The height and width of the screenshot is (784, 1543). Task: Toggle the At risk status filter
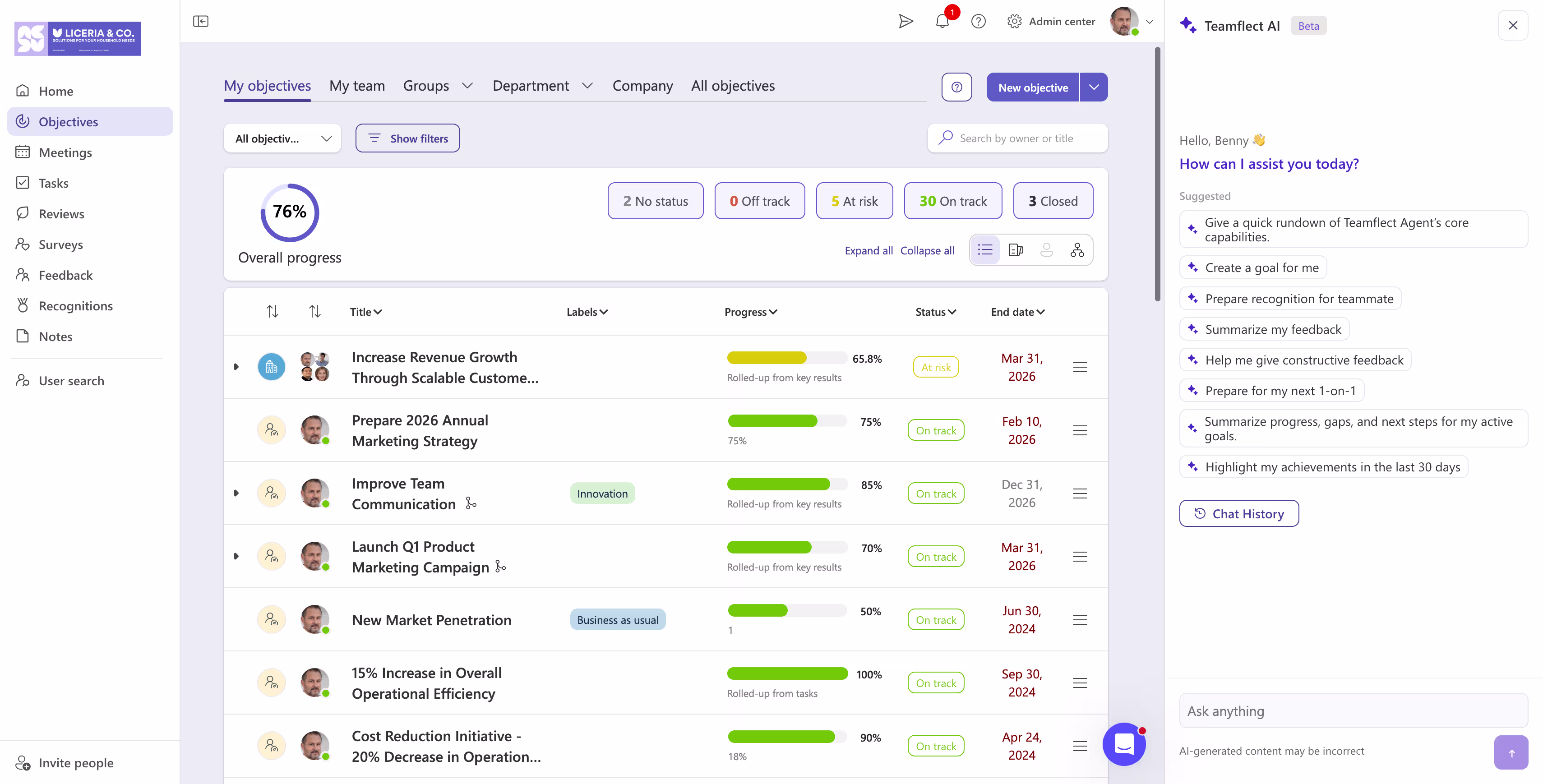click(855, 201)
